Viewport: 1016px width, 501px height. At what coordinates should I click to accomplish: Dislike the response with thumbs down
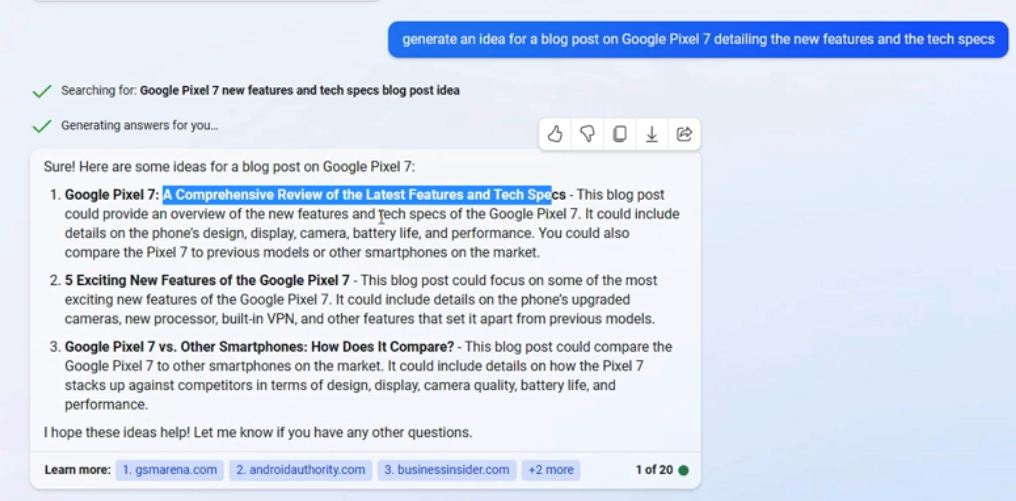point(587,134)
